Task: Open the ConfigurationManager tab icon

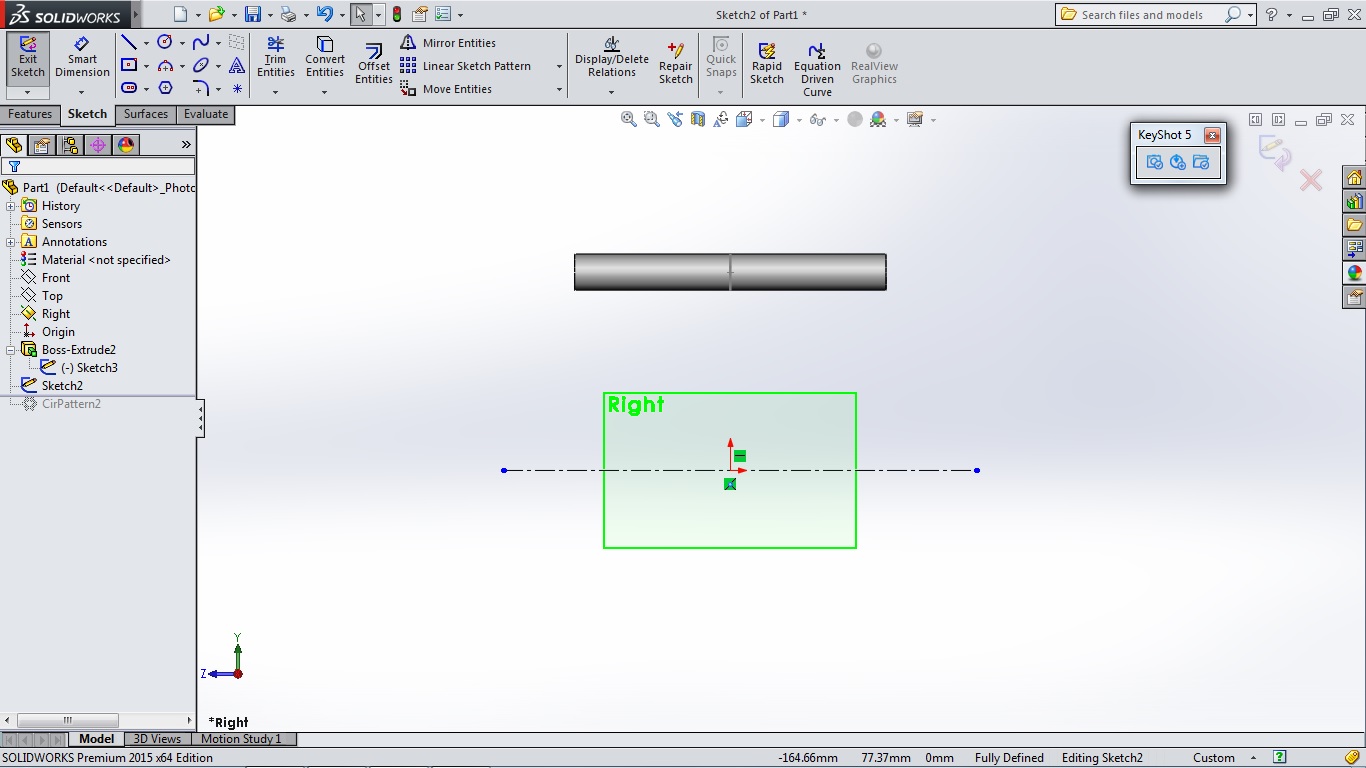Action: click(x=70, y=145)
